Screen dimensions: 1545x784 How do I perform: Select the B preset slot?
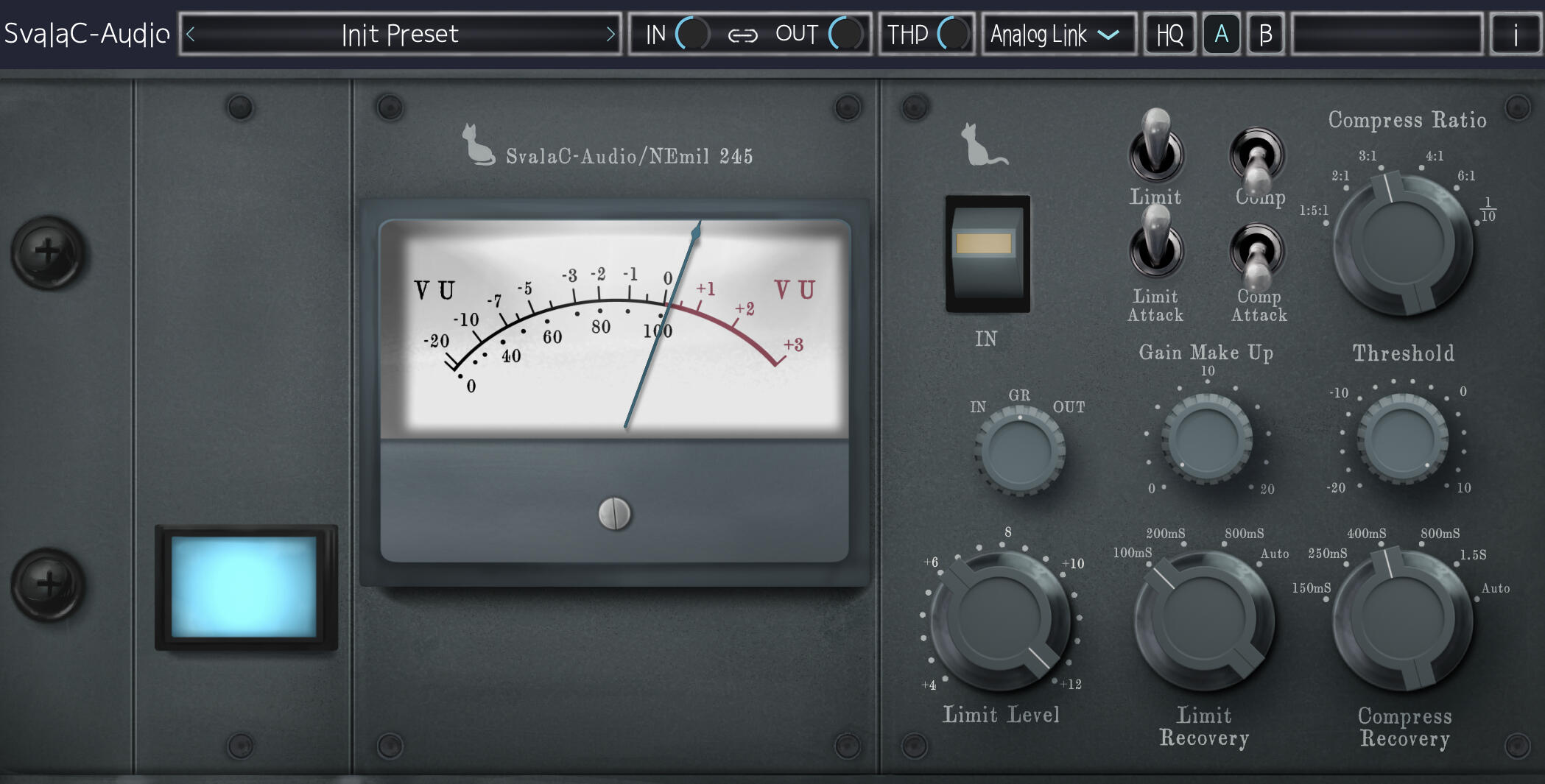pos(1266,34)
